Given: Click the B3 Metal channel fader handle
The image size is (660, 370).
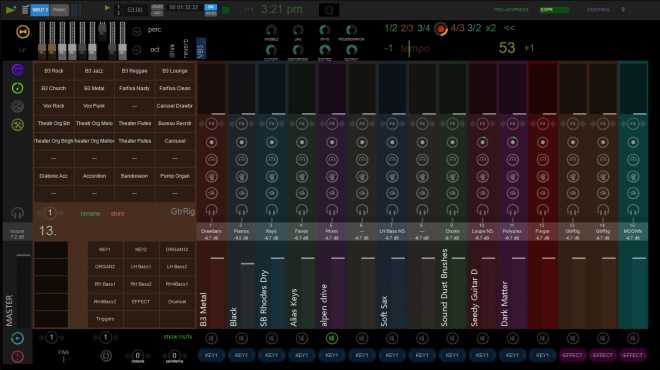Looking at the screenshot, I should click(217, 258).
